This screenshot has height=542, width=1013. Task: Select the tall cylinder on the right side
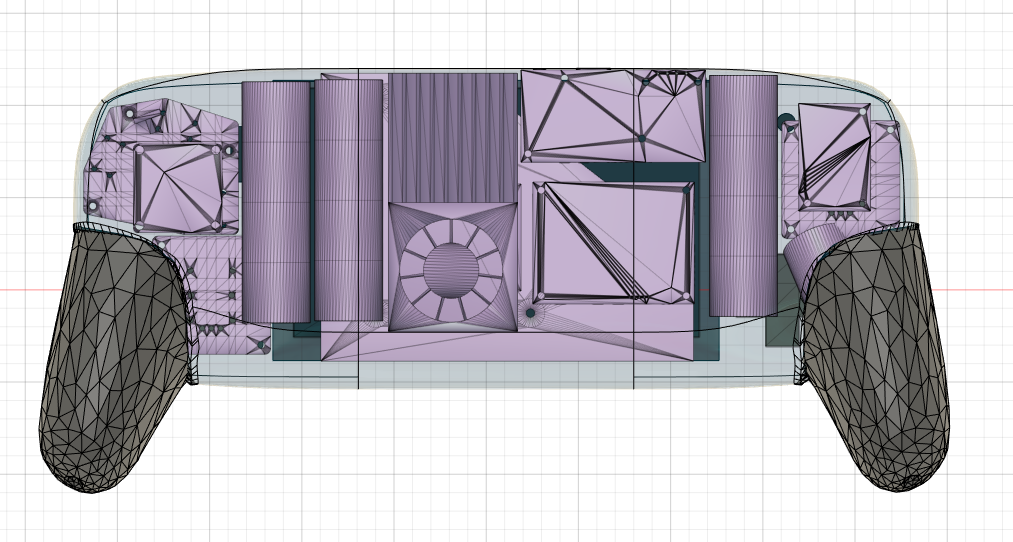coord(743,196)
